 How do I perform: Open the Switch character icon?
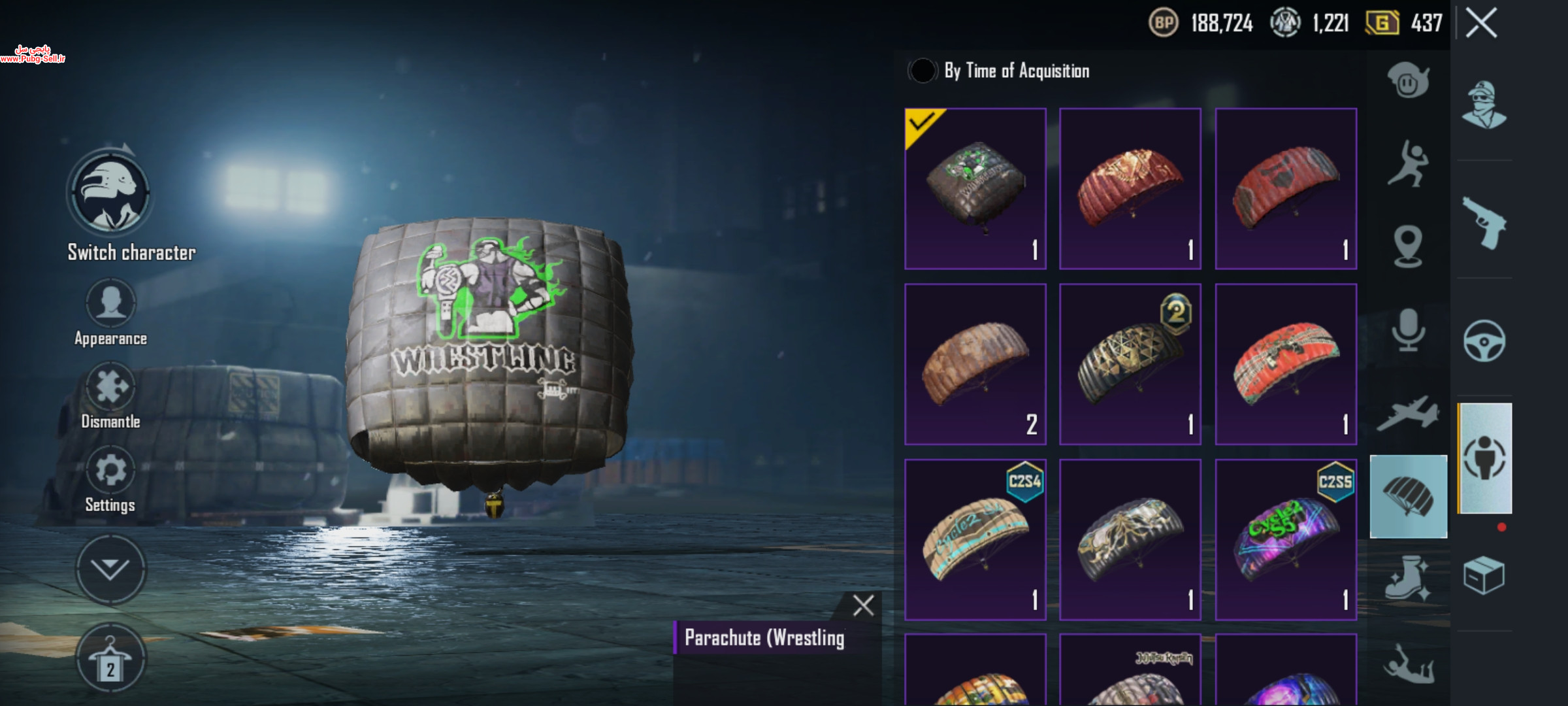[x=110, y=191]
